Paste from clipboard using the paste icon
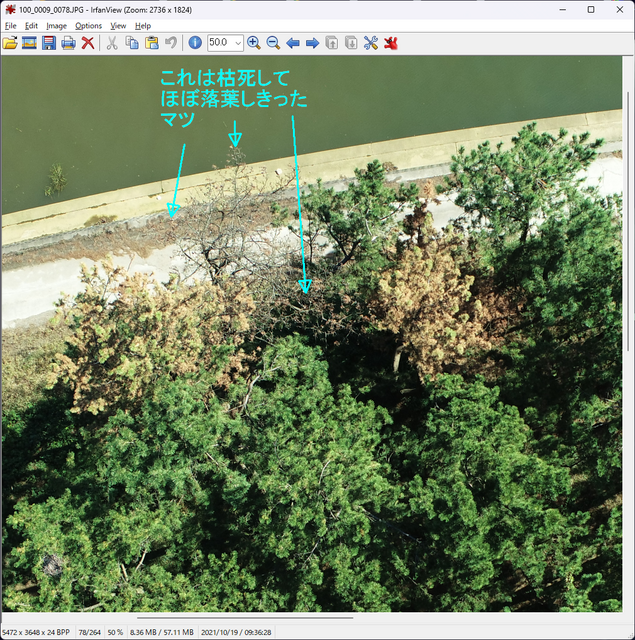Screen dimensions: 635x640 [152, 43]
